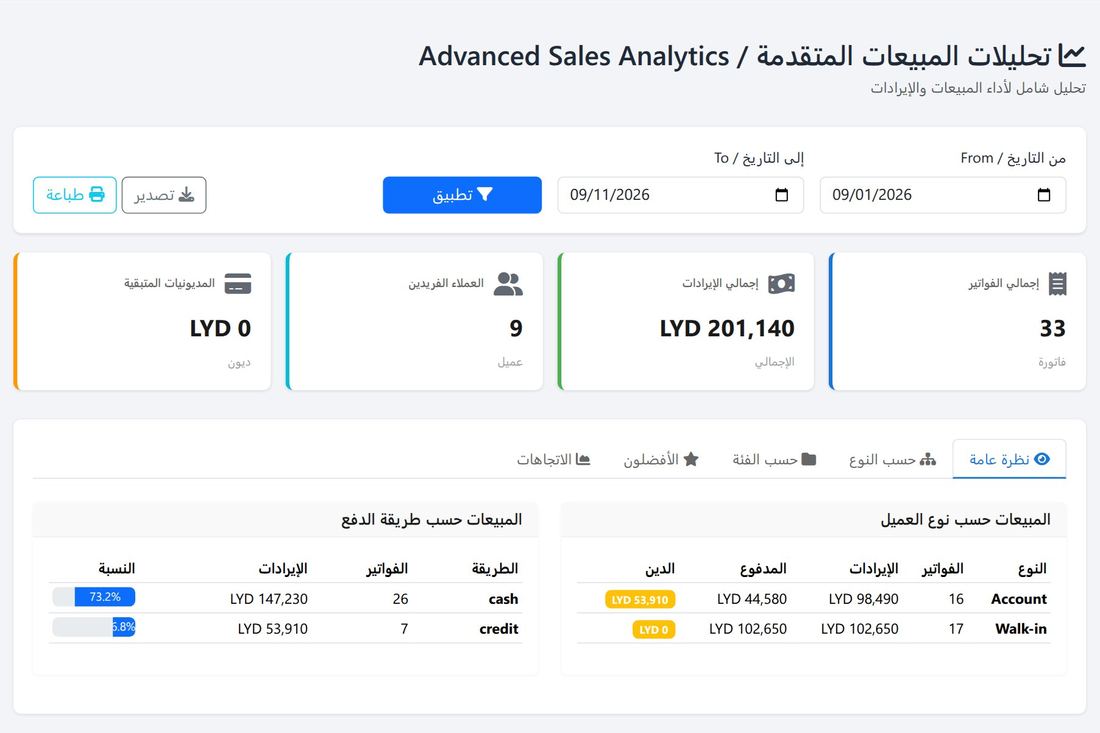The width and height of the screenshot is (1100, 733).
Task: Click the 7 credit invoices count cell
Action: [x=404, y=629]
